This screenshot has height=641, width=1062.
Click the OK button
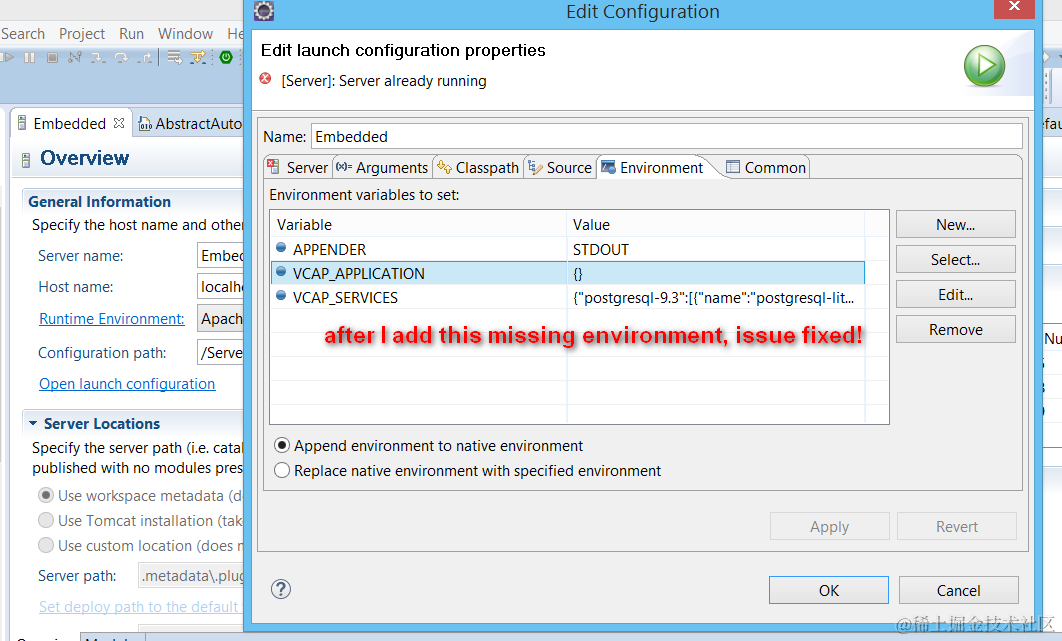(829, 590)
